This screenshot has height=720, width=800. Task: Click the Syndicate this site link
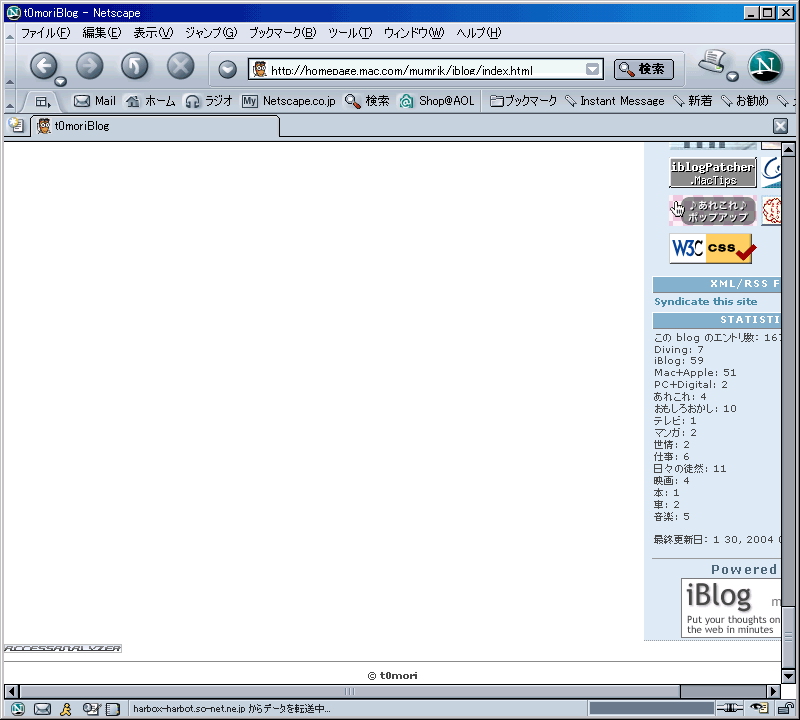(706, 302)
